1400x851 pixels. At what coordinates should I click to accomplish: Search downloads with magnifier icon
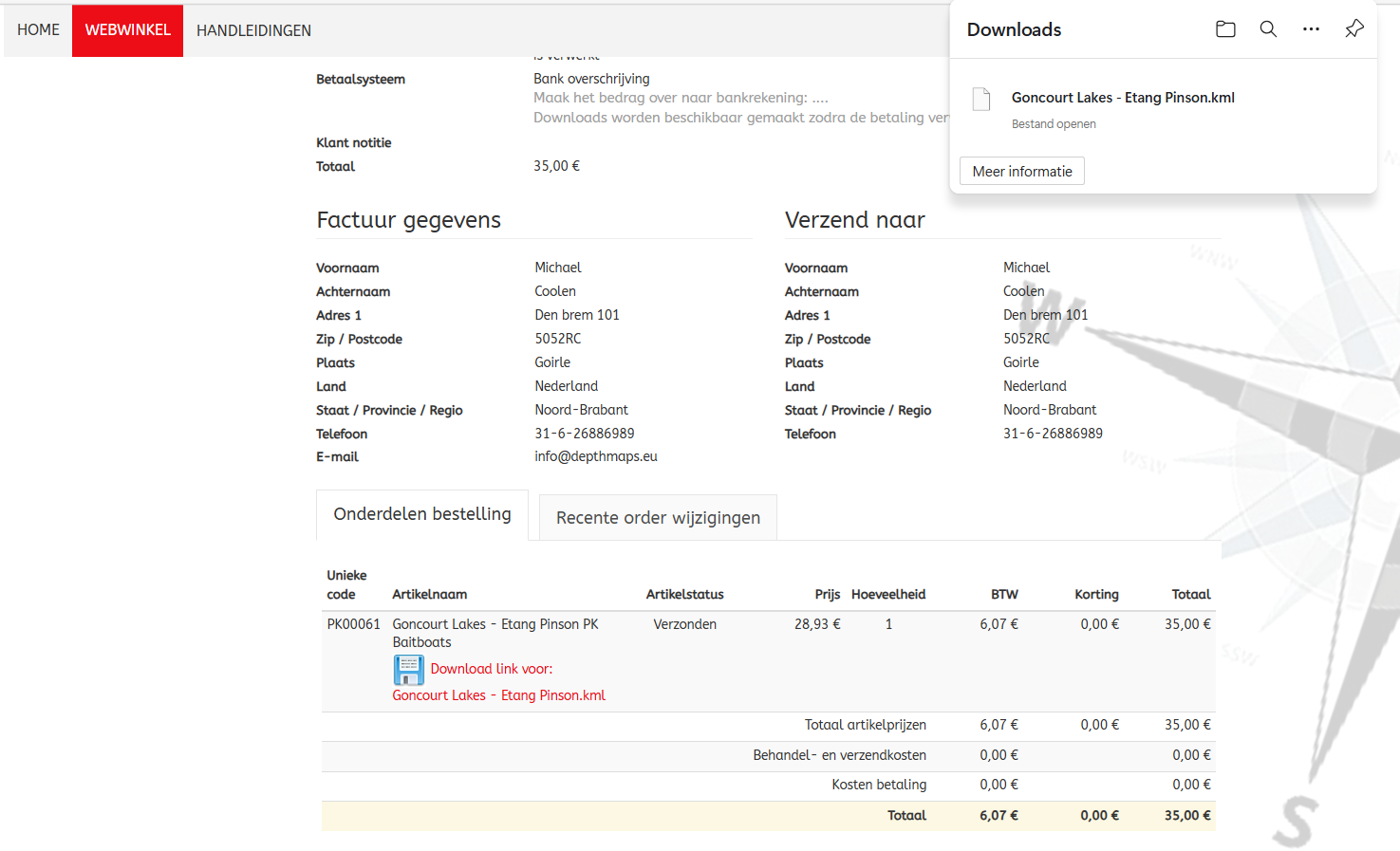click(x=1268, y=29)
